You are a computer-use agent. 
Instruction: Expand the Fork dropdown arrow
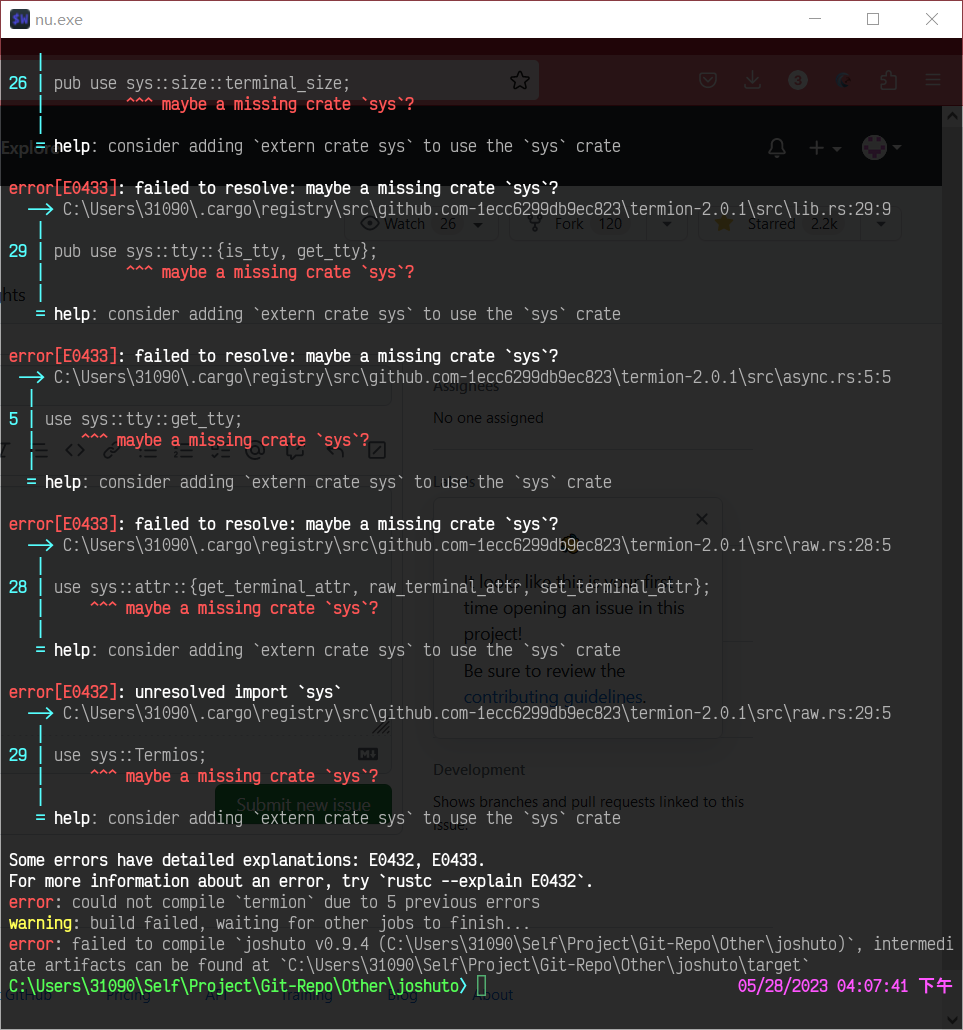(667, 224)
